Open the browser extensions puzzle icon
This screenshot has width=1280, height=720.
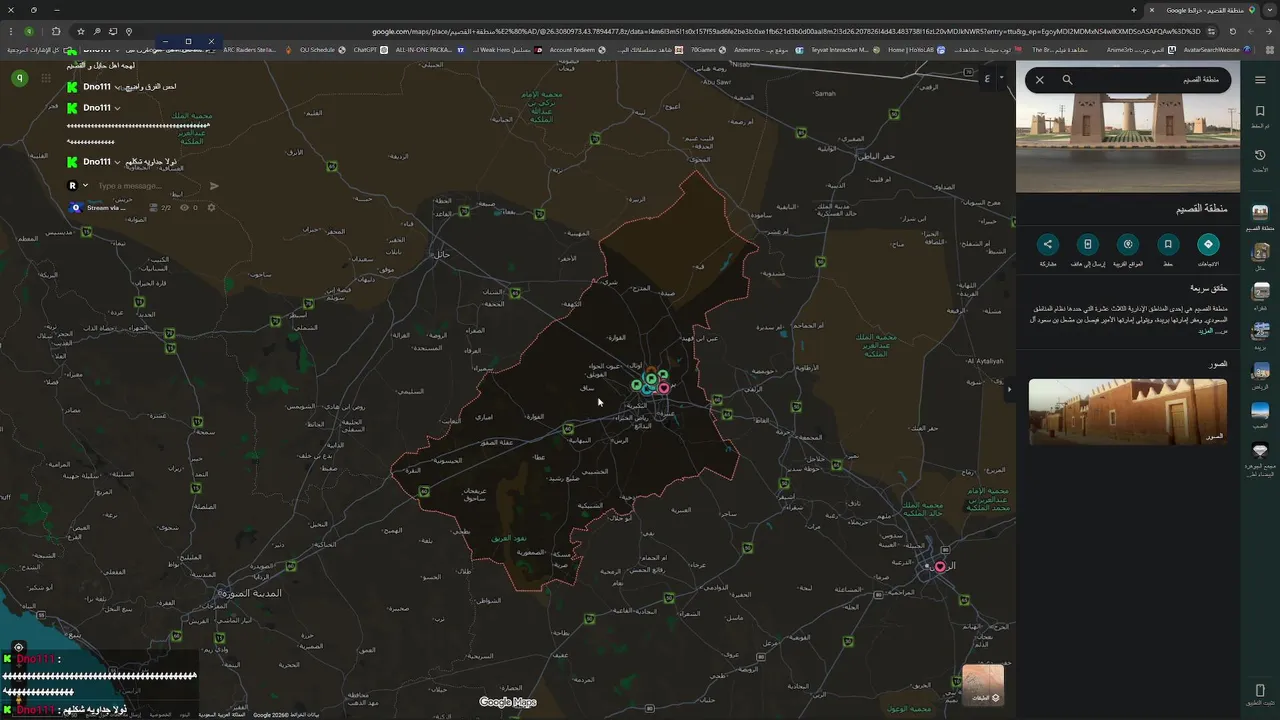coord(56,31)
